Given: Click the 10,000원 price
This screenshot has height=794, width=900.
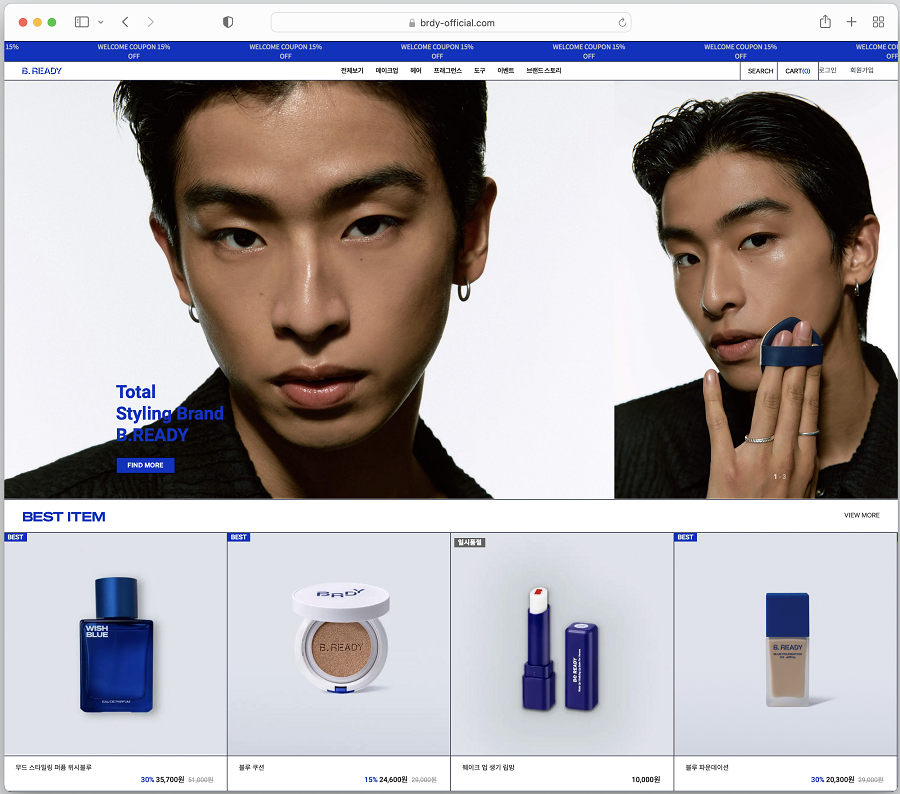Looking at the screenshot, I should coord(646,780).
